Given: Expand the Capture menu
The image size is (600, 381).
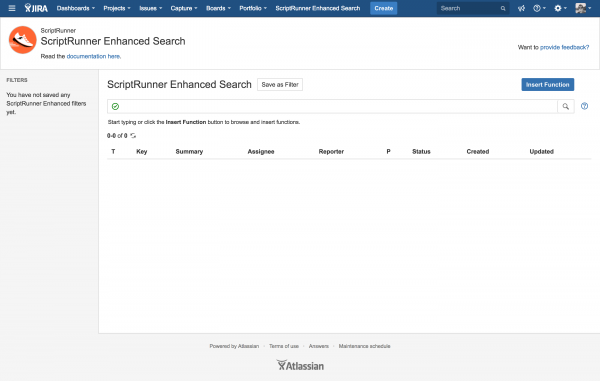Looking at the screenshot, I should coord(184,8).
